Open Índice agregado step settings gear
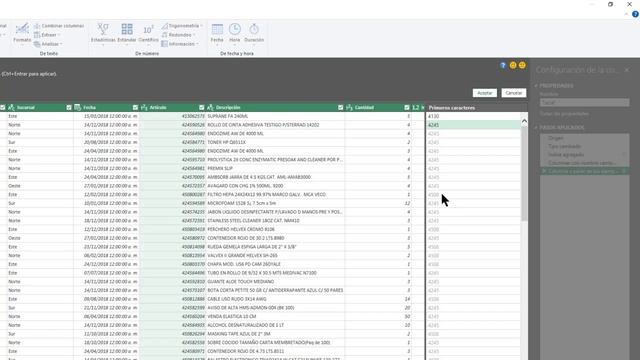The height and width of the screenshot is (360, 640). (624, 154)
